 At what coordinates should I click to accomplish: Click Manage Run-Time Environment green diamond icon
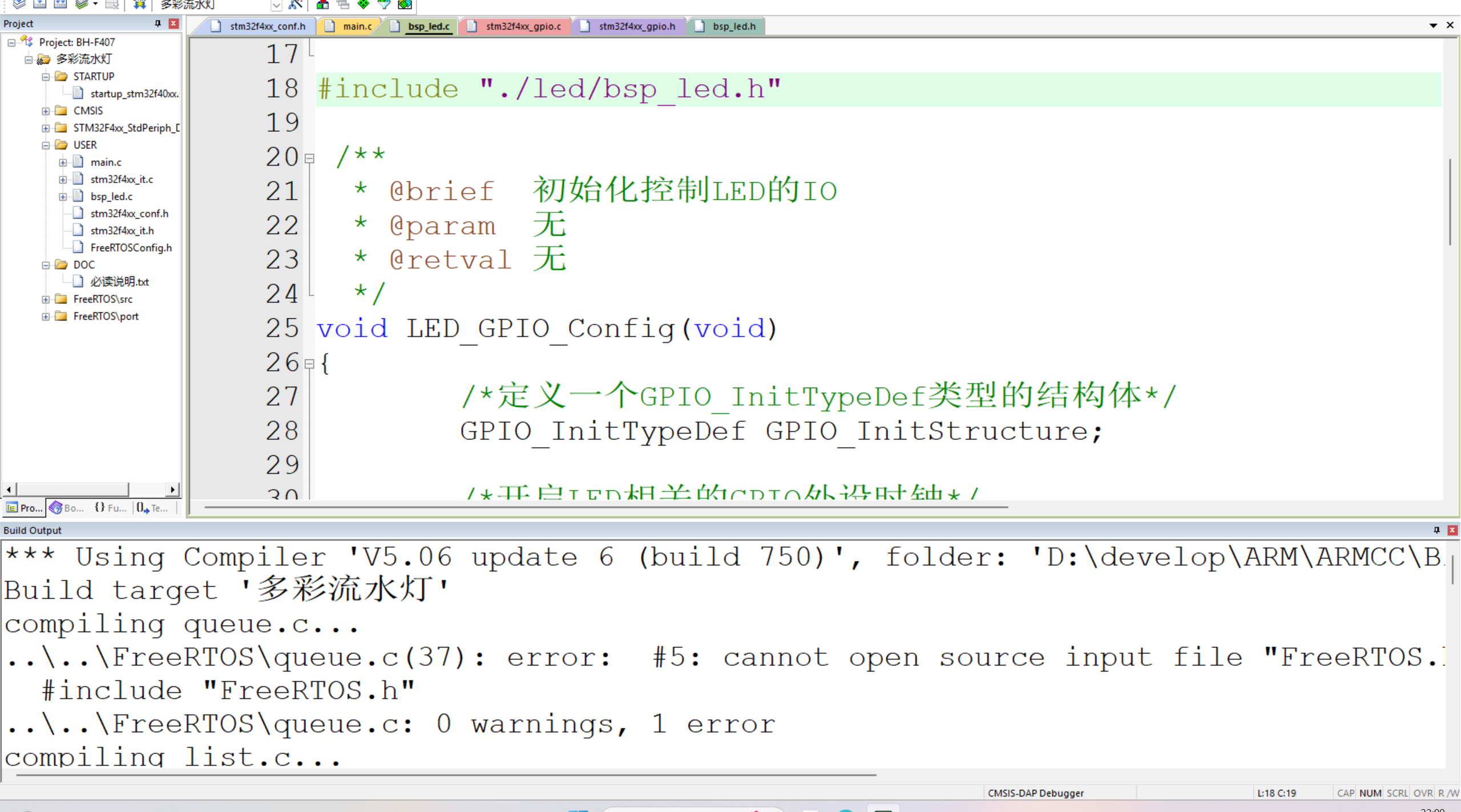click(364, 5)
